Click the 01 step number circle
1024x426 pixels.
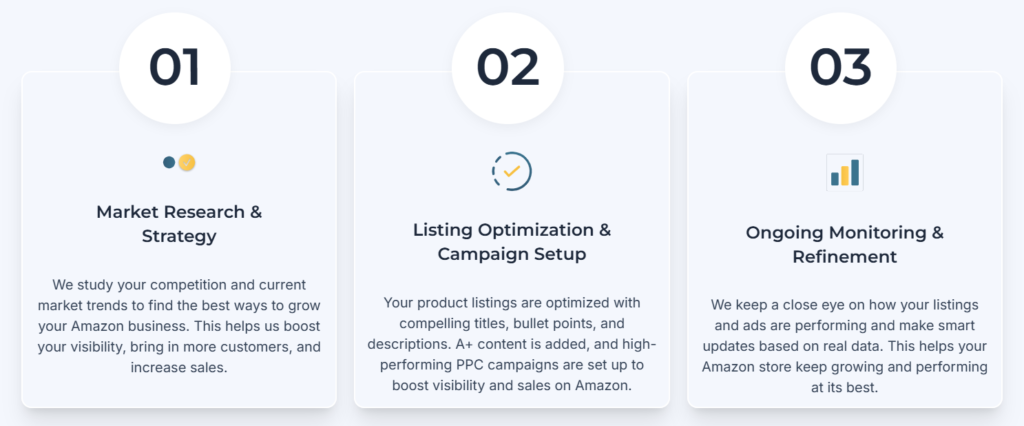point(175,68)
